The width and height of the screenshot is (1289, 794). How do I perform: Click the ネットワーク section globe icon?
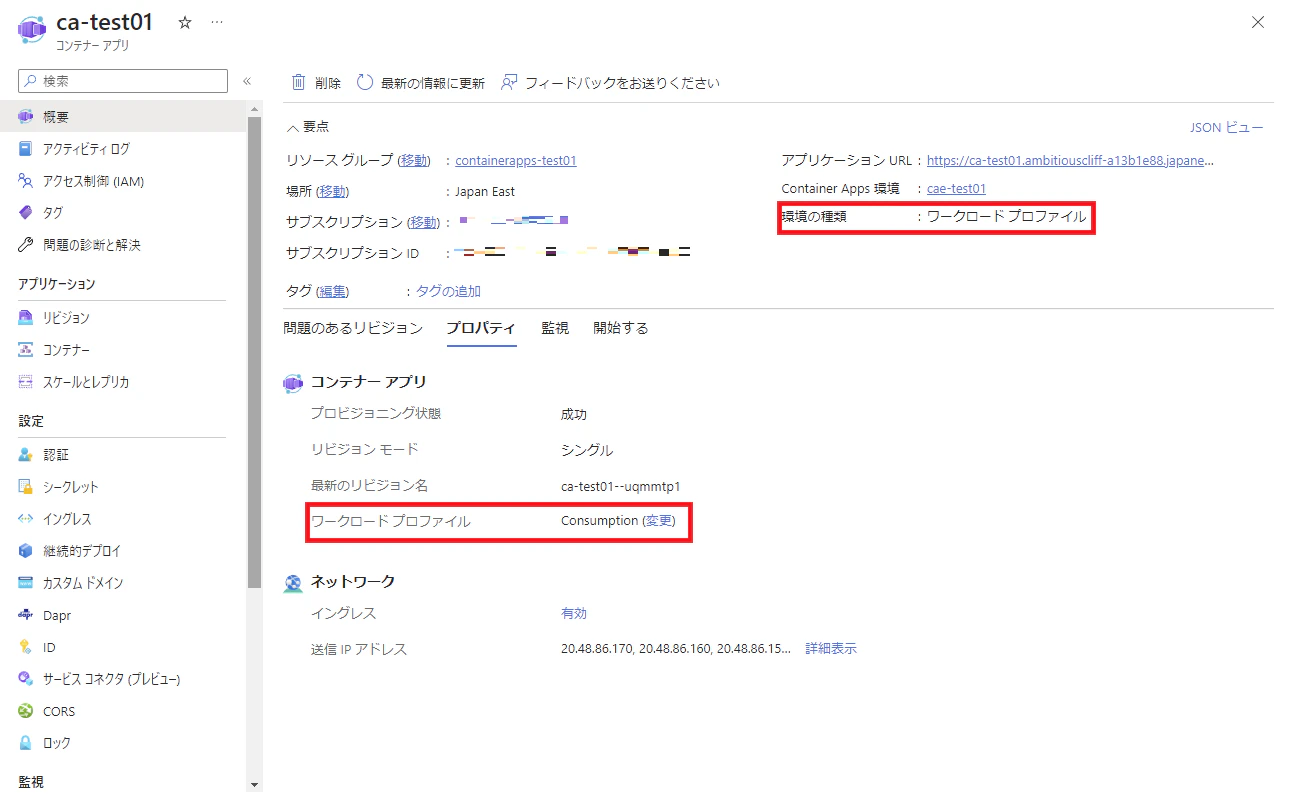point(293,582)
